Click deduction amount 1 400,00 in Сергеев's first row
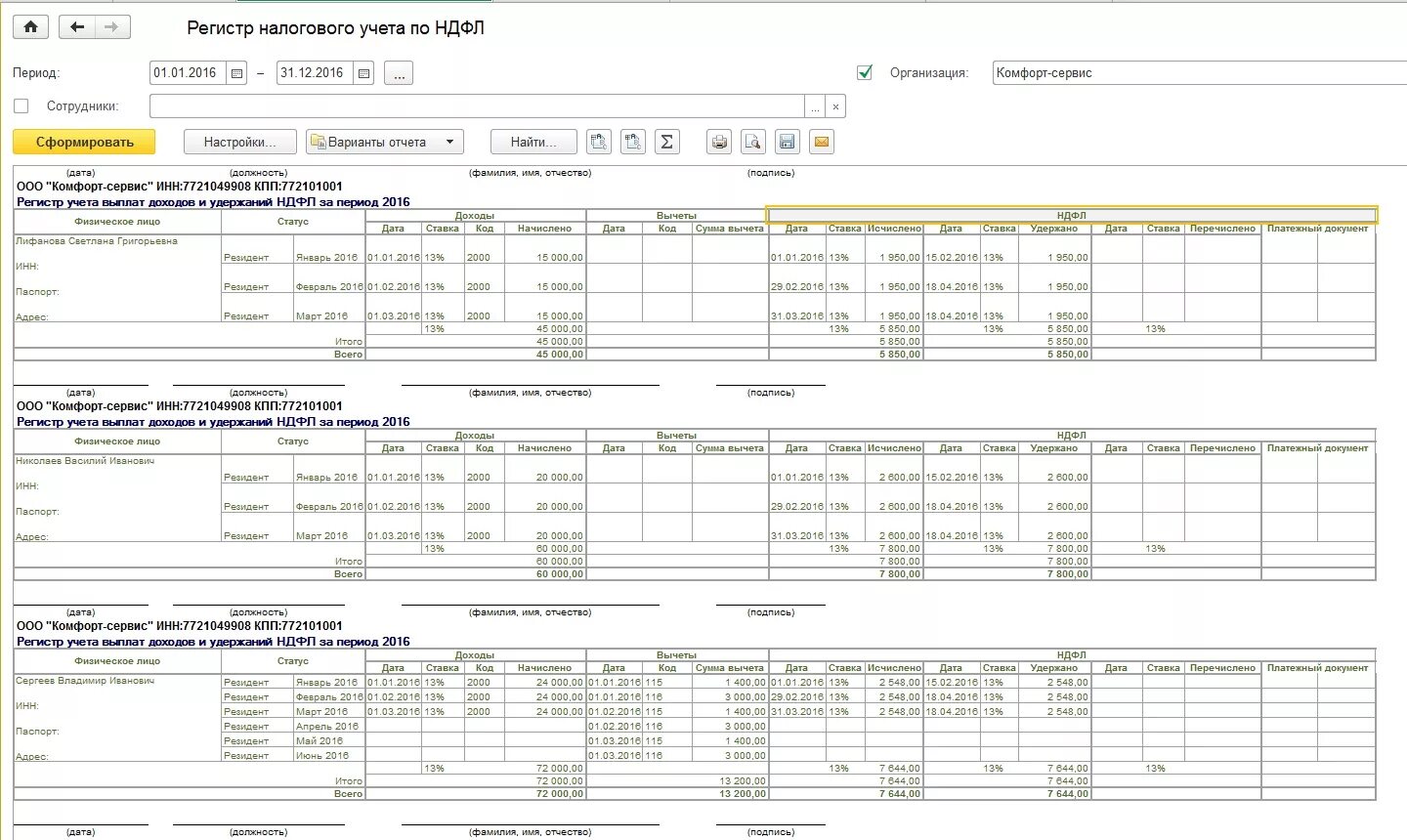The height and width of the screenshot is (840, 1407). [x=745, y=682]
